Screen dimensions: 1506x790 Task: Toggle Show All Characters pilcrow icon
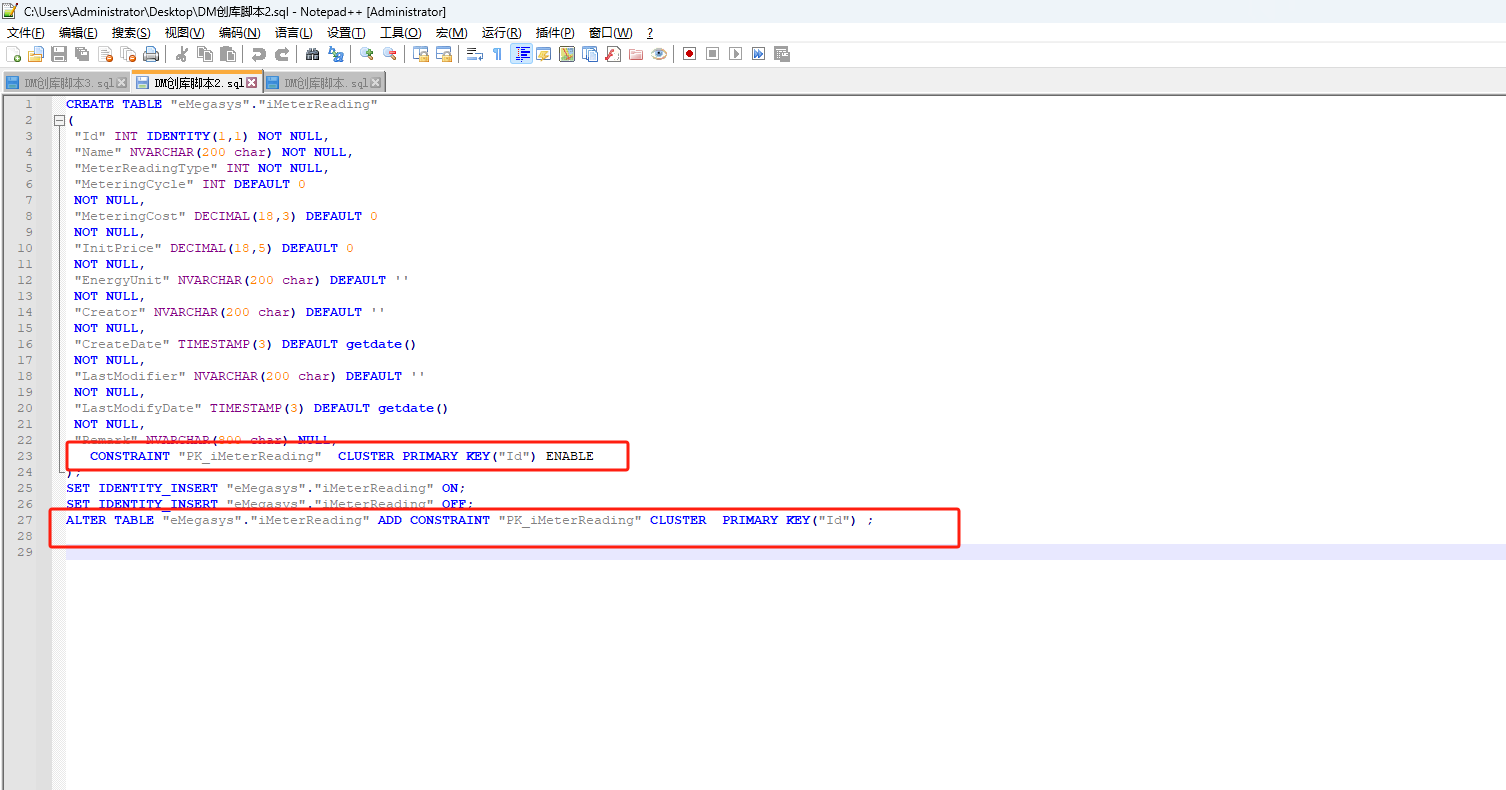(x=498, y=54)
